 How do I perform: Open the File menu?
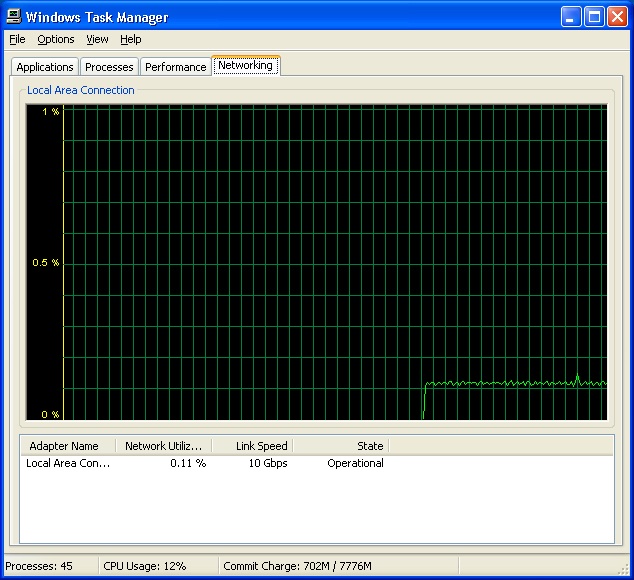click(17, 39)
